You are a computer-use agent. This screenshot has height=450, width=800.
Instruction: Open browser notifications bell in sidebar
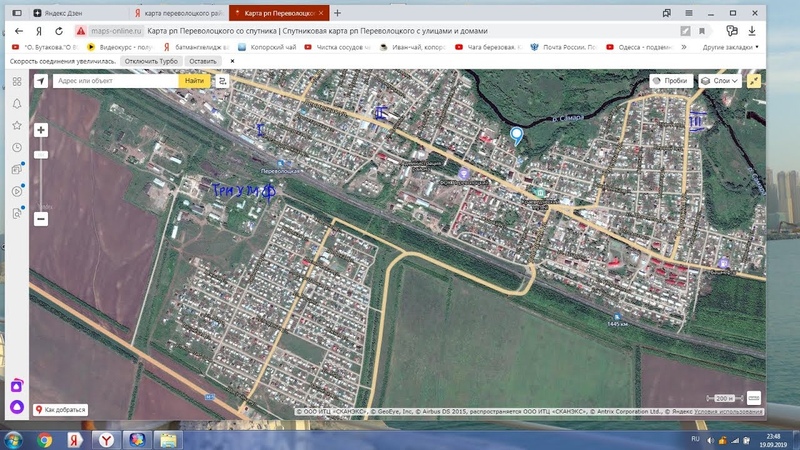[x=16, y=103]
